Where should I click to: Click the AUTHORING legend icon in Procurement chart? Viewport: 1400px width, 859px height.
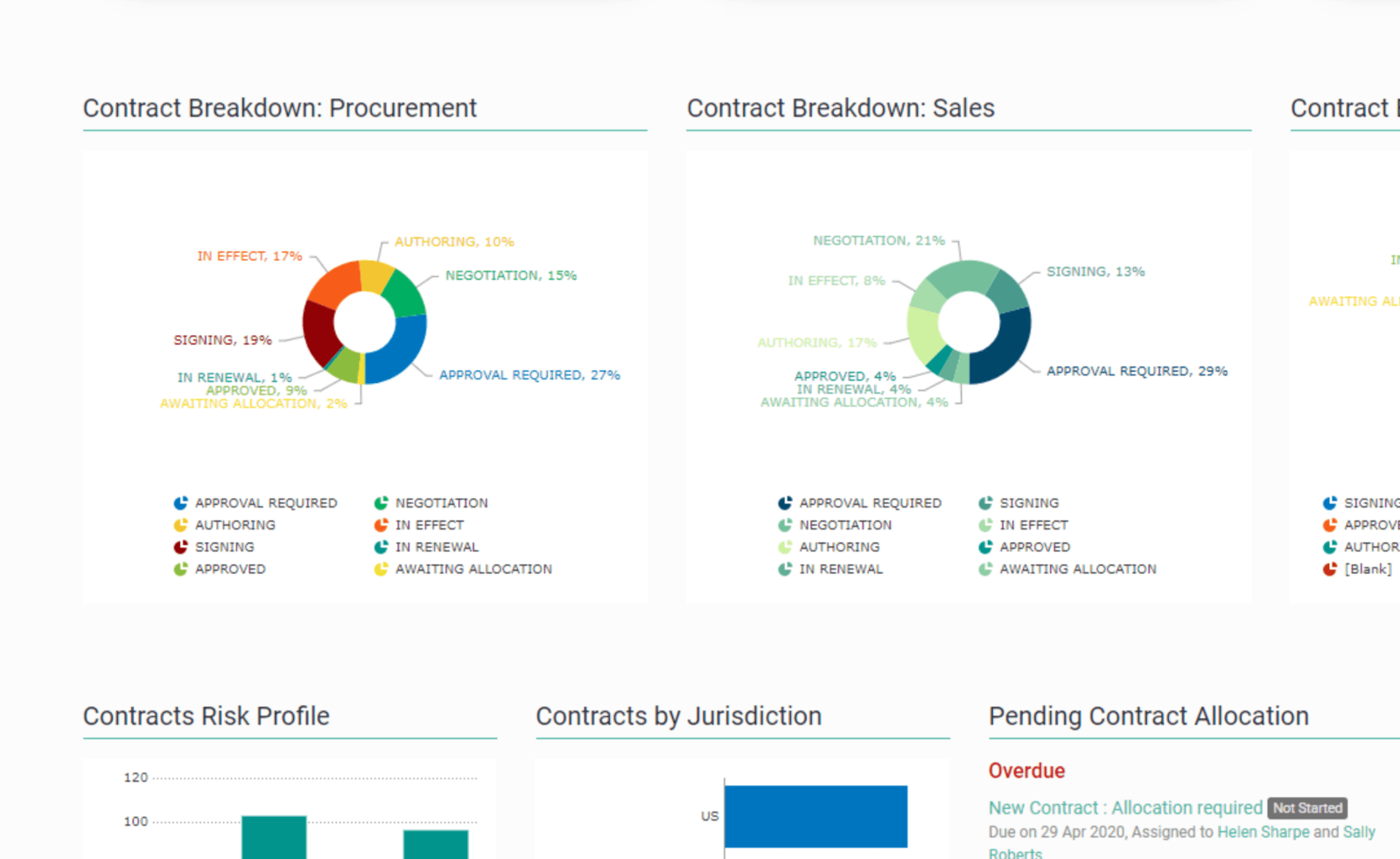[180, 524]
